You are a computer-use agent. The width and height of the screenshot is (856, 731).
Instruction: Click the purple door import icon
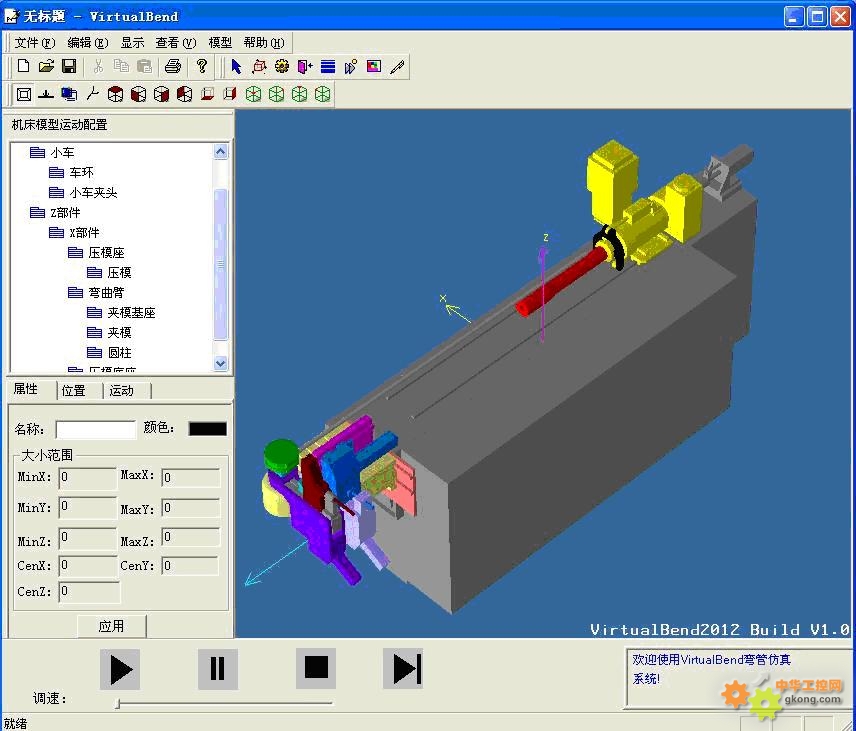[x=305, y=67]
